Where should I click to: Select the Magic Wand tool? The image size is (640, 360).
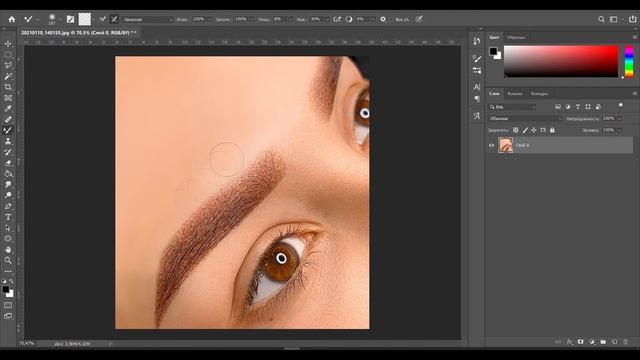(8, 76)
